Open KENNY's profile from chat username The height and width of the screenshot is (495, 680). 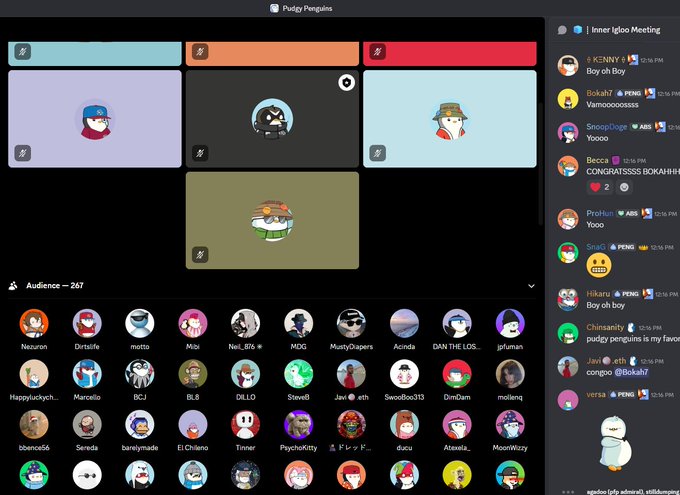click(606, 59)
